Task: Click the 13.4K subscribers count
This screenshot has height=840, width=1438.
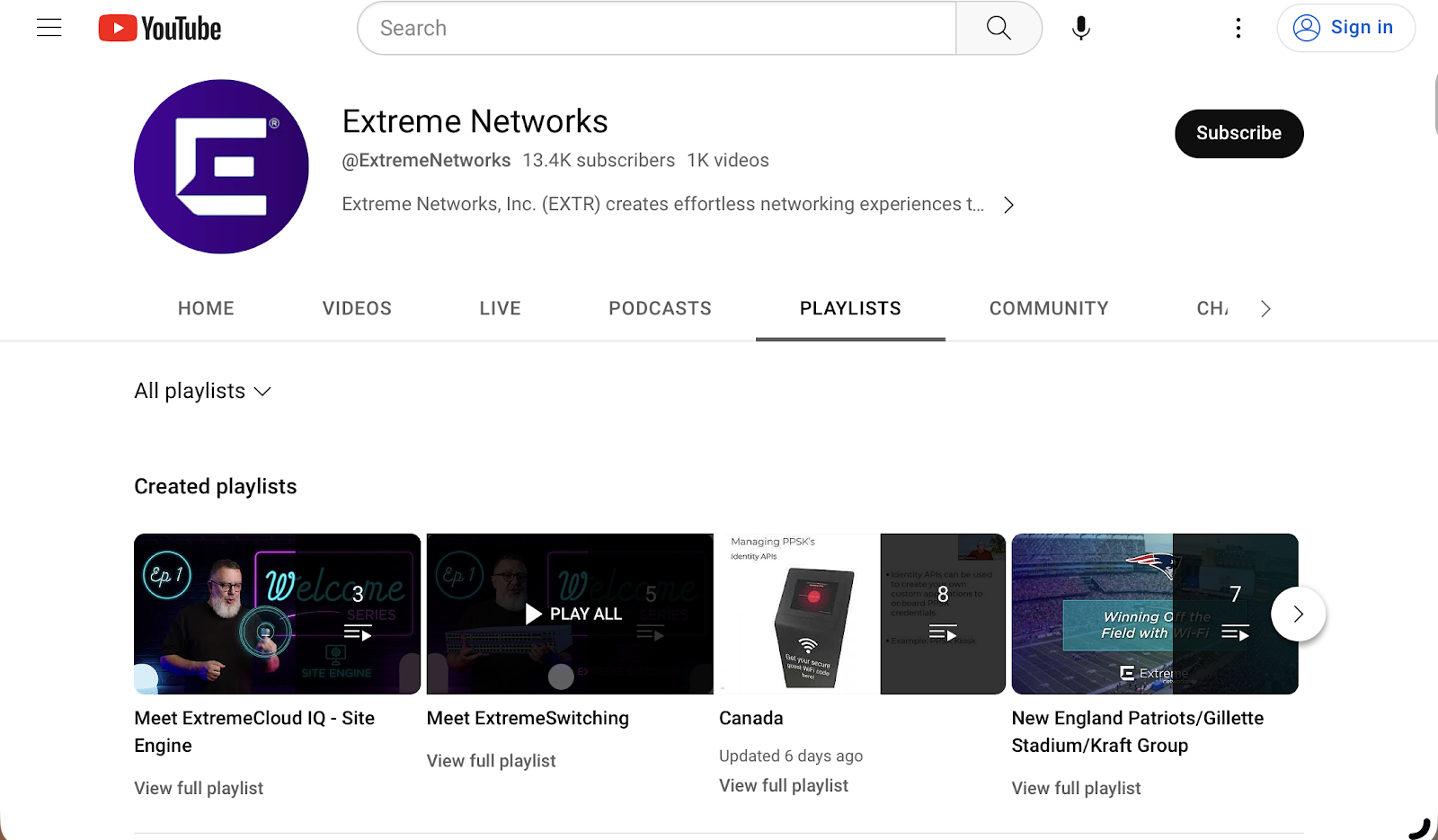Action: tap(599, 160)
